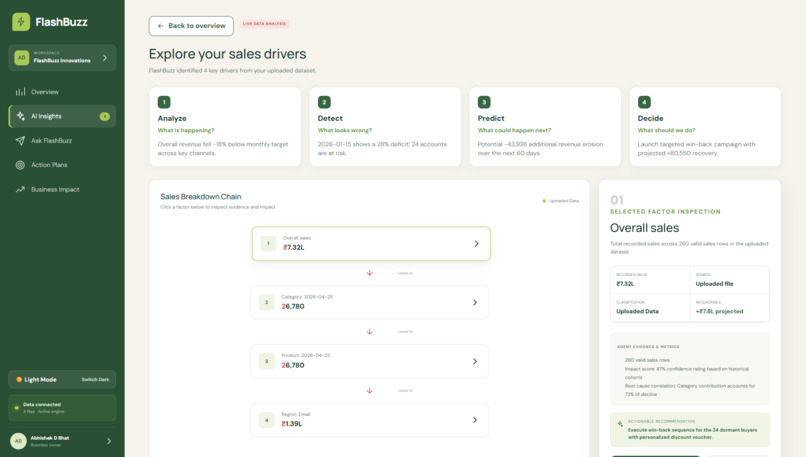Click the 'What could happen next?' subtitle
The height and width of the screenshot is (457, 806).
coord(514,131)
